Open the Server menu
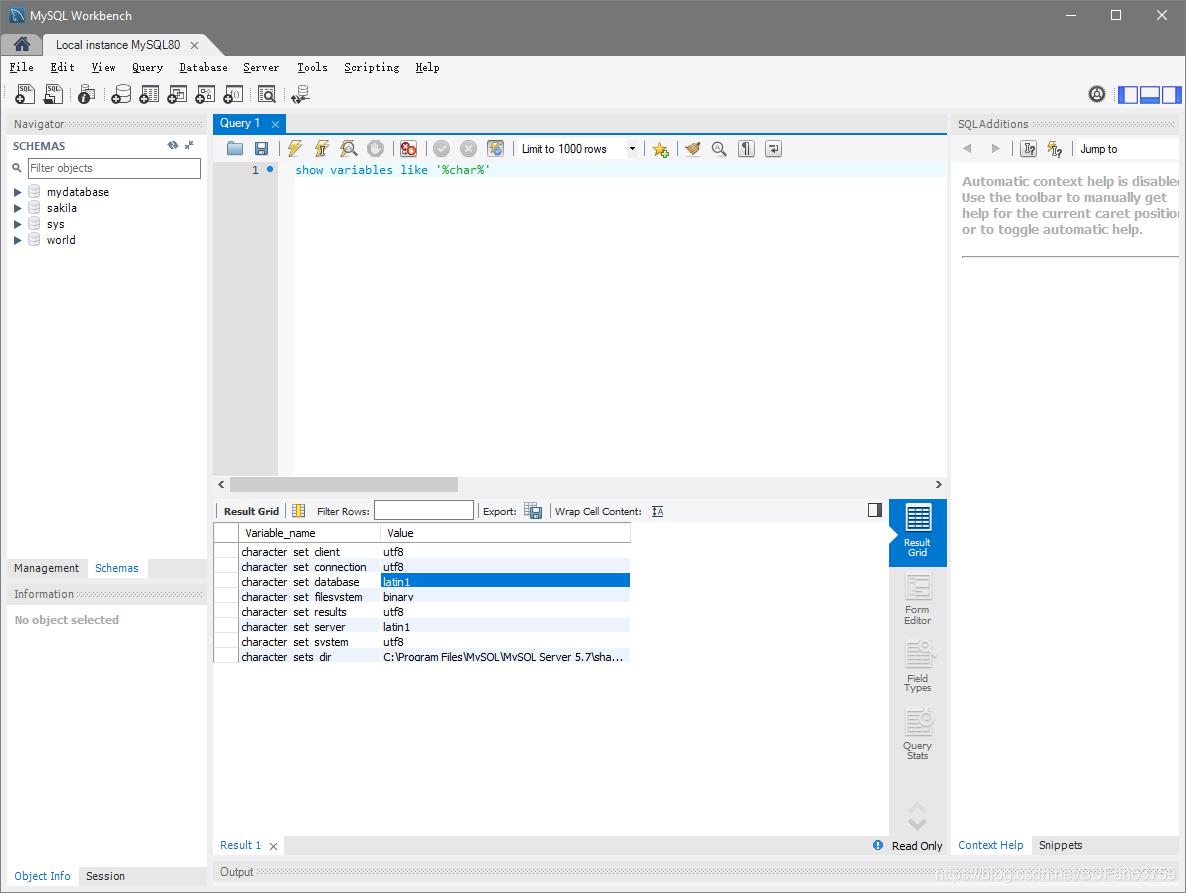1186x893 pixels. click(x=261, y=67)
